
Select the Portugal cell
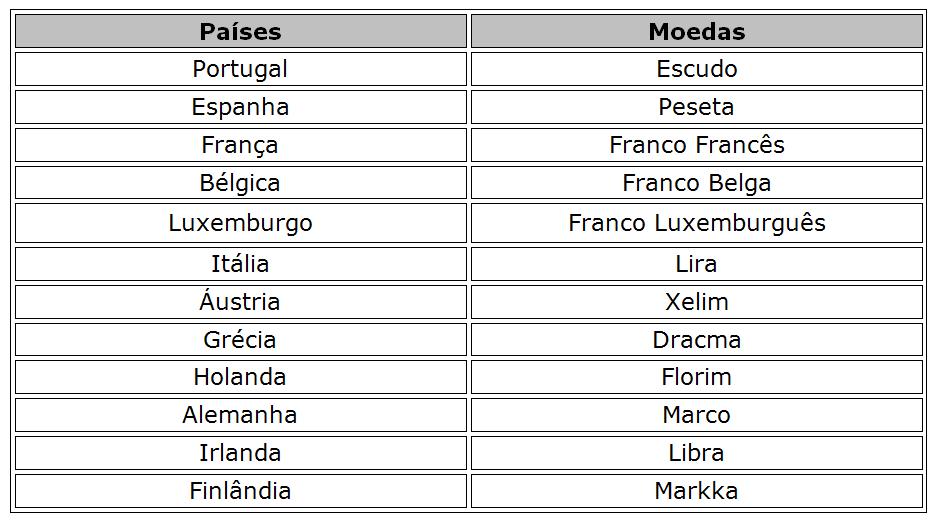point(240,69)
